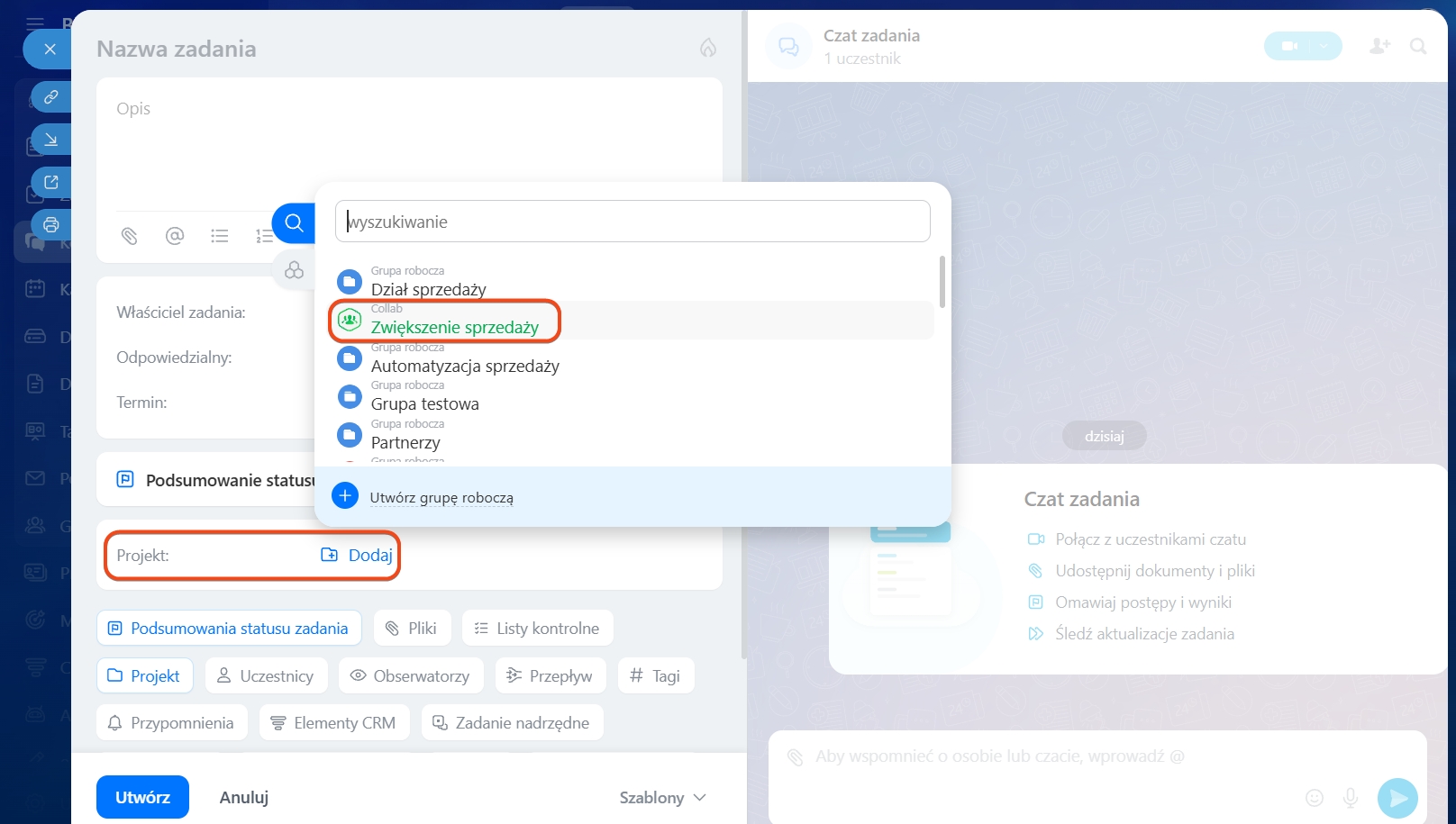Image resolution: width=1456 pixels, height=824 pixels.
Task: Click Udostępnij dokumenty i pliki text
Action: (x=1155, y=571)
